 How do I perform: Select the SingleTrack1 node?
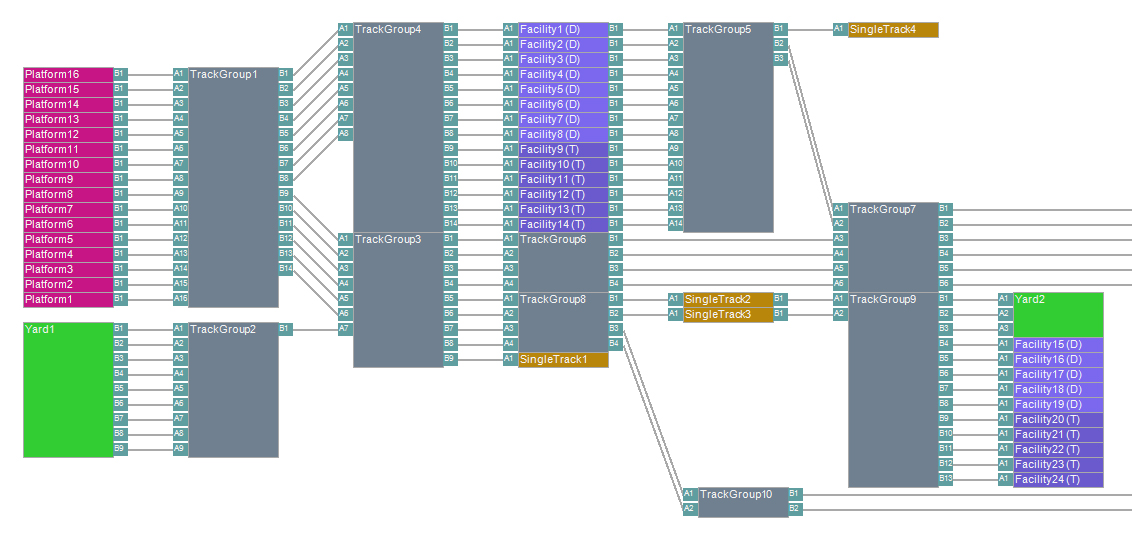[563, 360]
